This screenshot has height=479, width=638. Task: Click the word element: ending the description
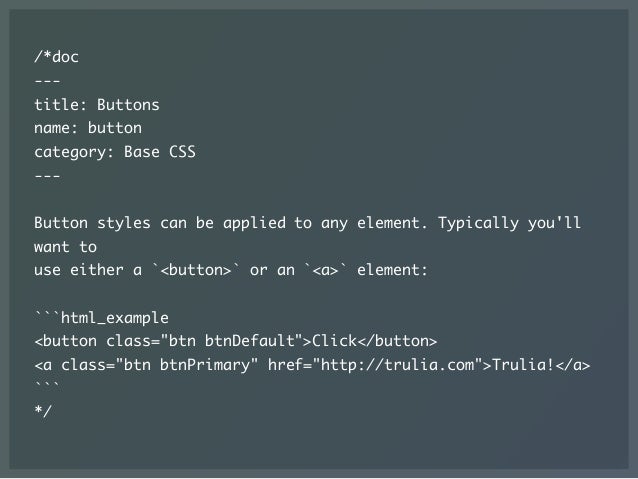coord(393,270)
